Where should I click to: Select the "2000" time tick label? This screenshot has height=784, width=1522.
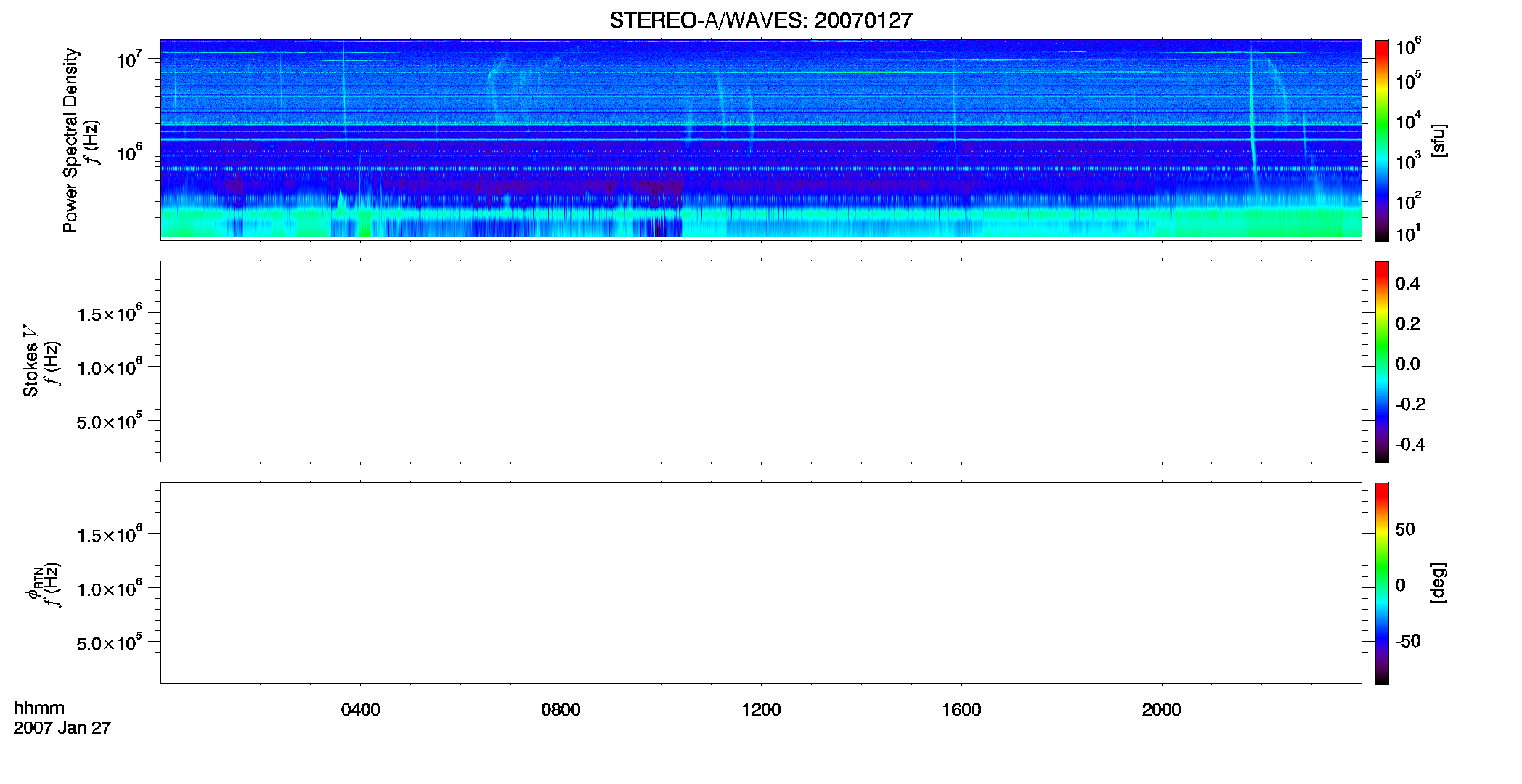(x=1161, y=710)
